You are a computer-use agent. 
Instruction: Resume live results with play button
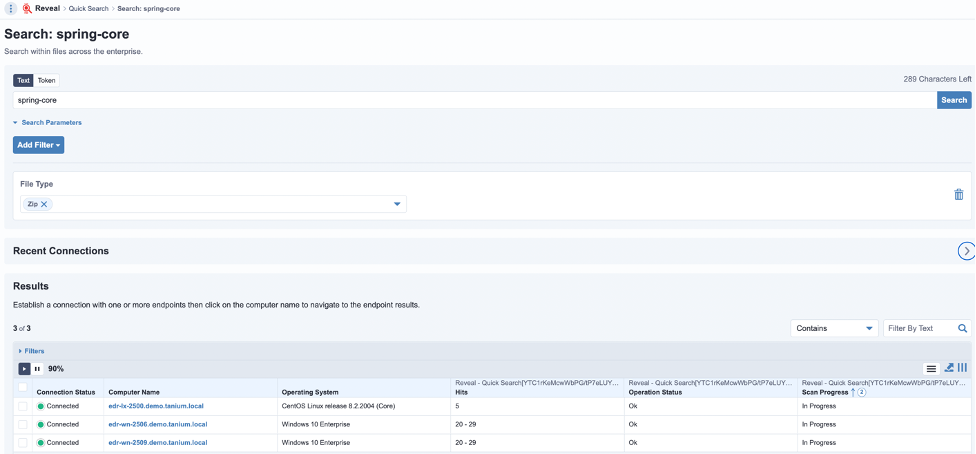coord(24,369)
